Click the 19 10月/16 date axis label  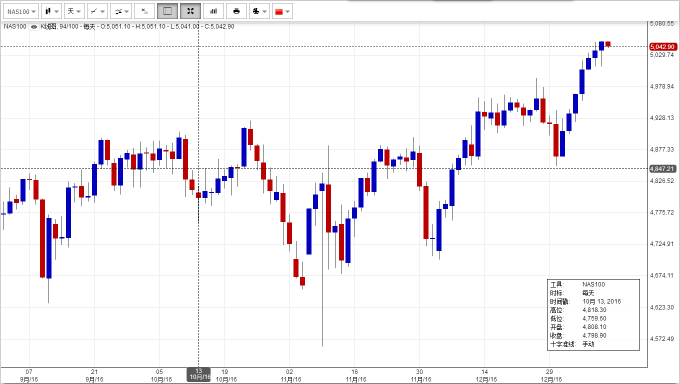(226, 376)
